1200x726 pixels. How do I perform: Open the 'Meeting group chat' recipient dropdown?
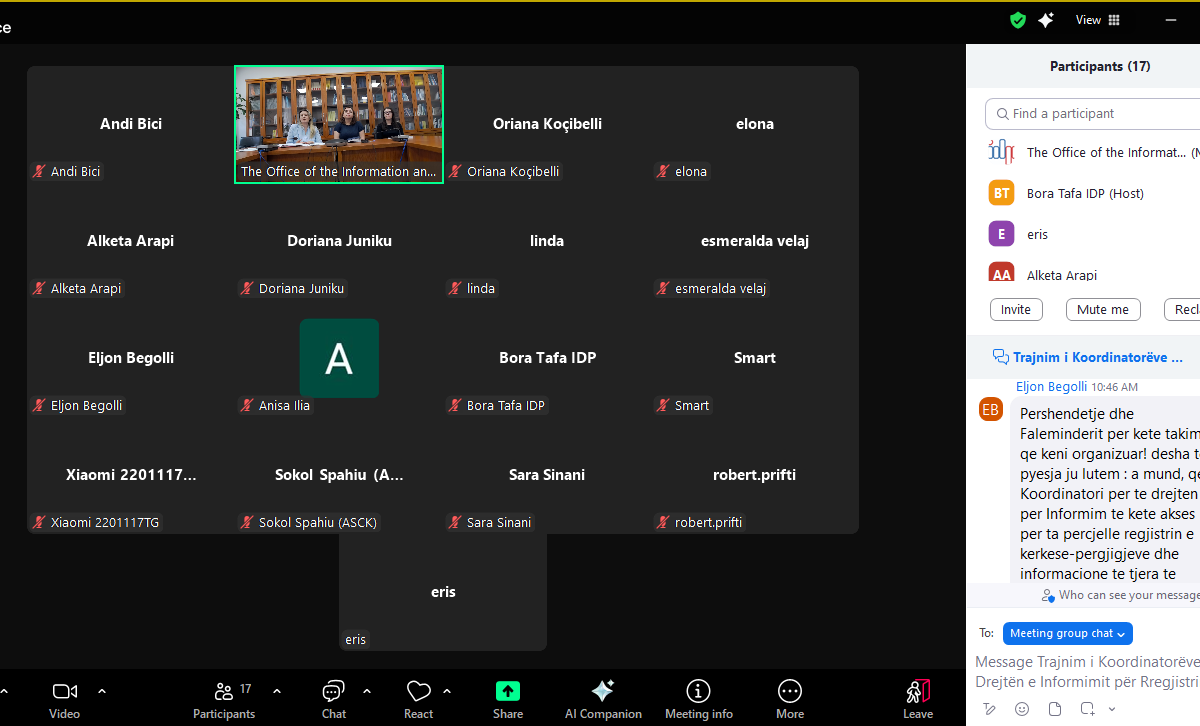click(x=1067, y=633)
